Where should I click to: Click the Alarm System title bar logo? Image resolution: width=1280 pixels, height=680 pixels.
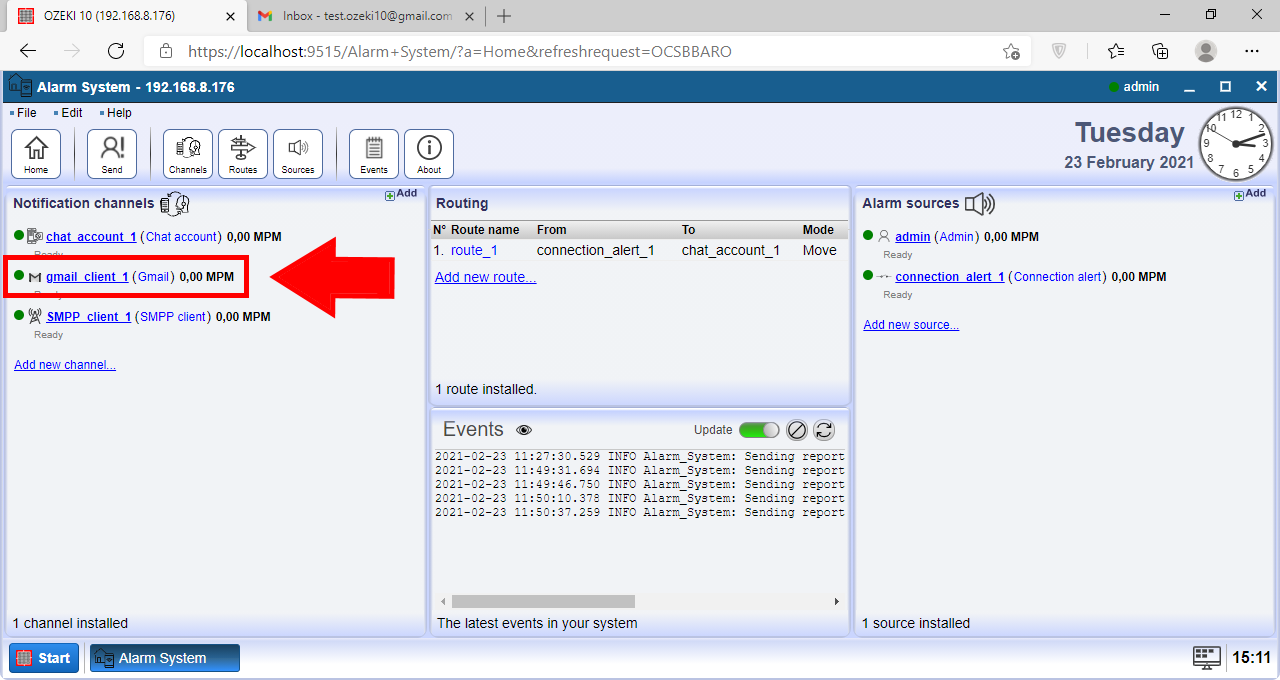point(20,87)
